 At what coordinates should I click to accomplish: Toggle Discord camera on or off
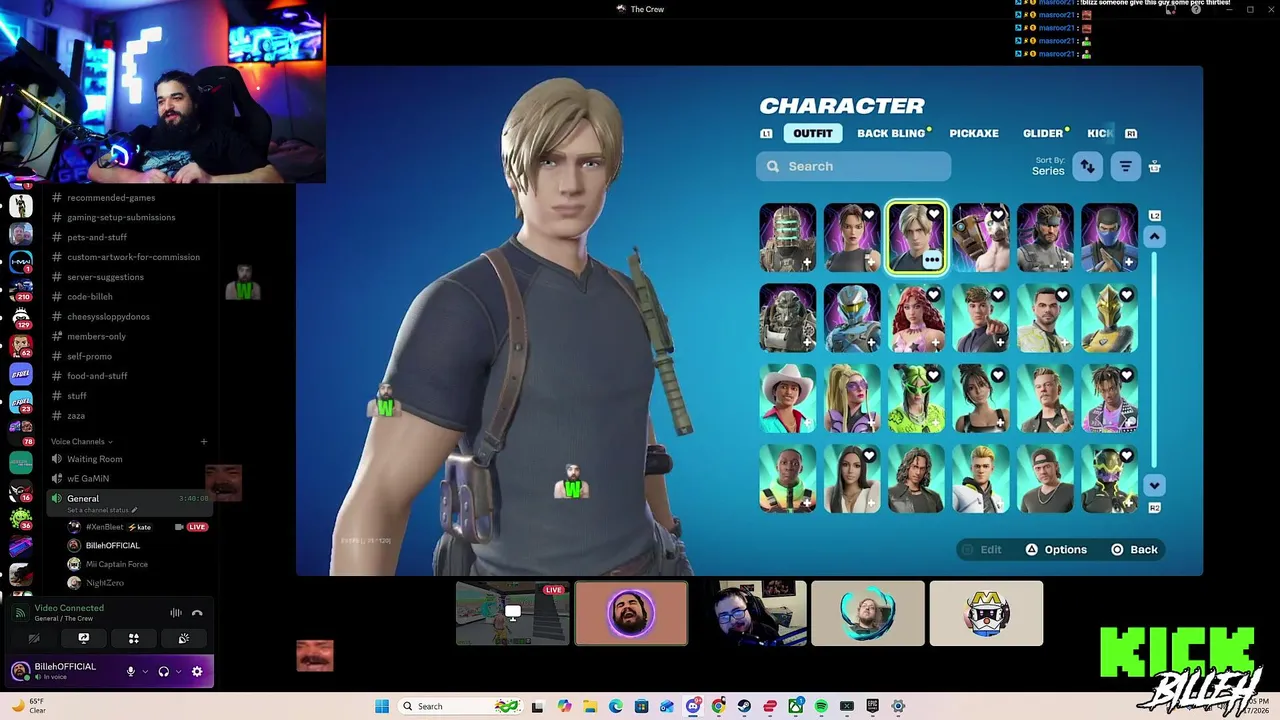(34, 638)
